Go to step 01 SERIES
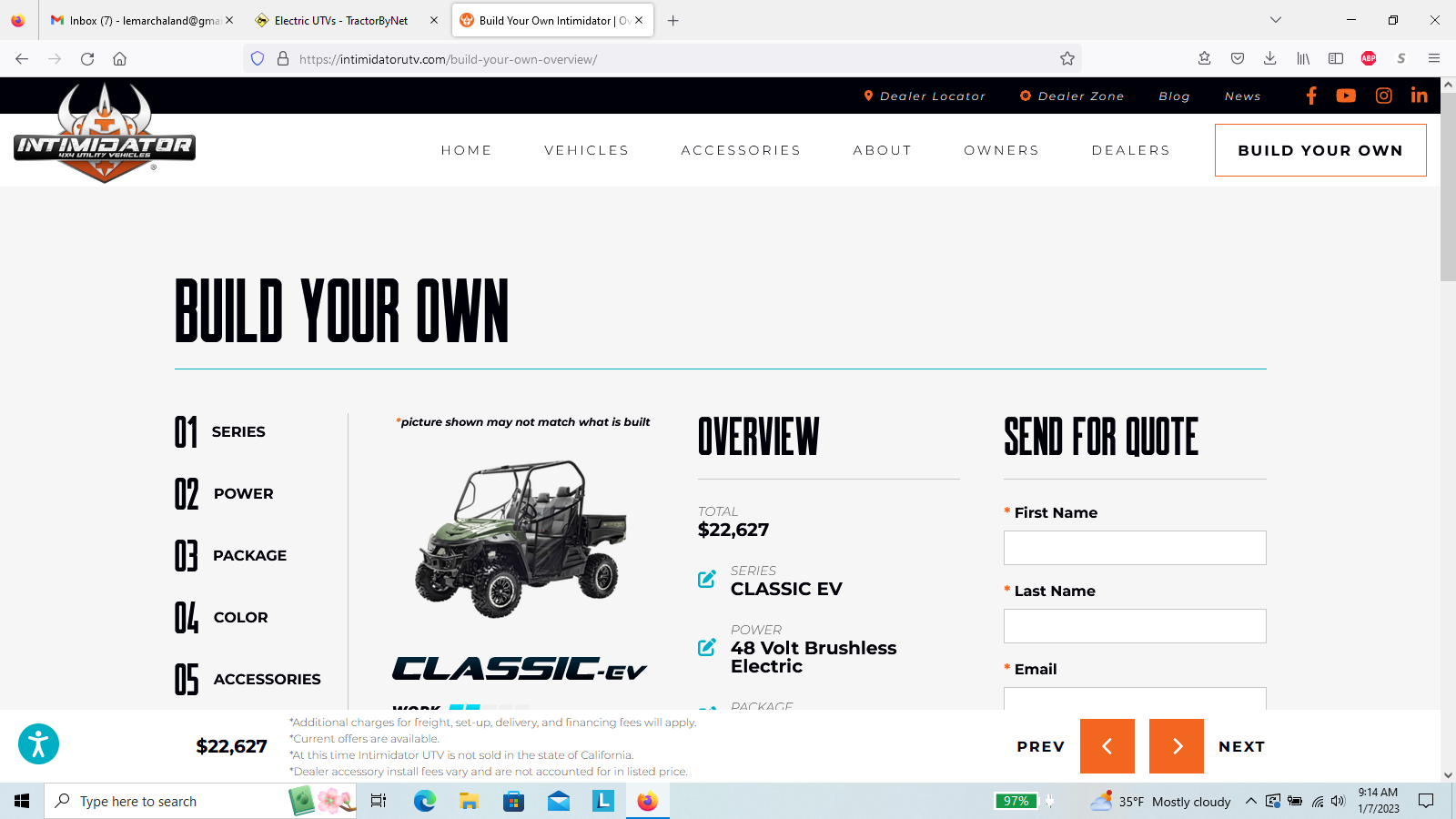 [220, 431]
